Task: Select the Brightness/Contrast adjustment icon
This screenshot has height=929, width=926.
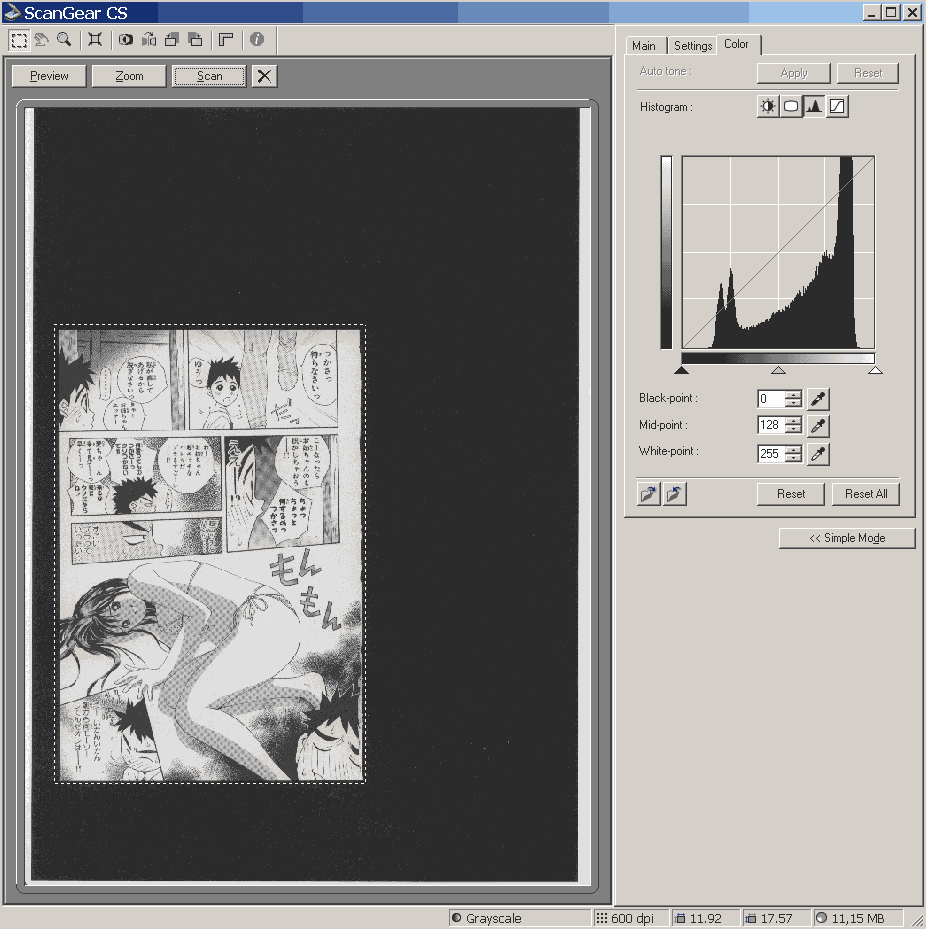Action: (x=768, y=107)
